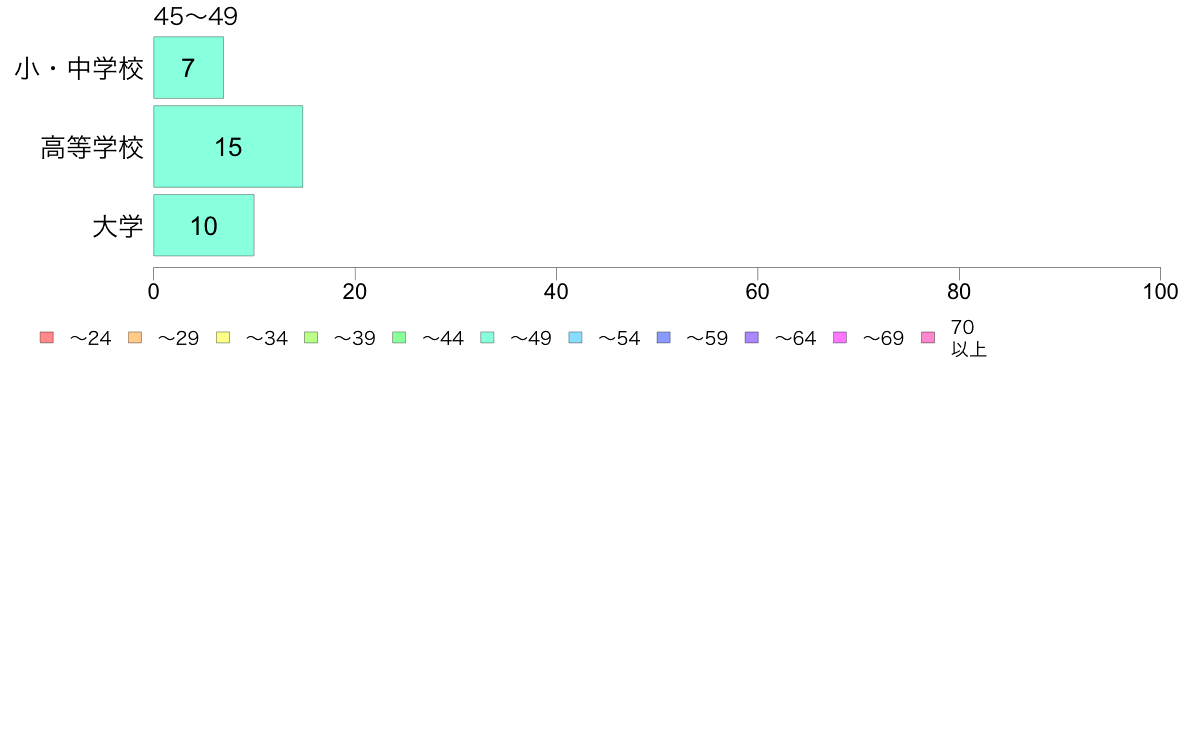Select the 小・中学校 axis label
The height and width of the screenshot is (736, 1188).
click(79, 68)
